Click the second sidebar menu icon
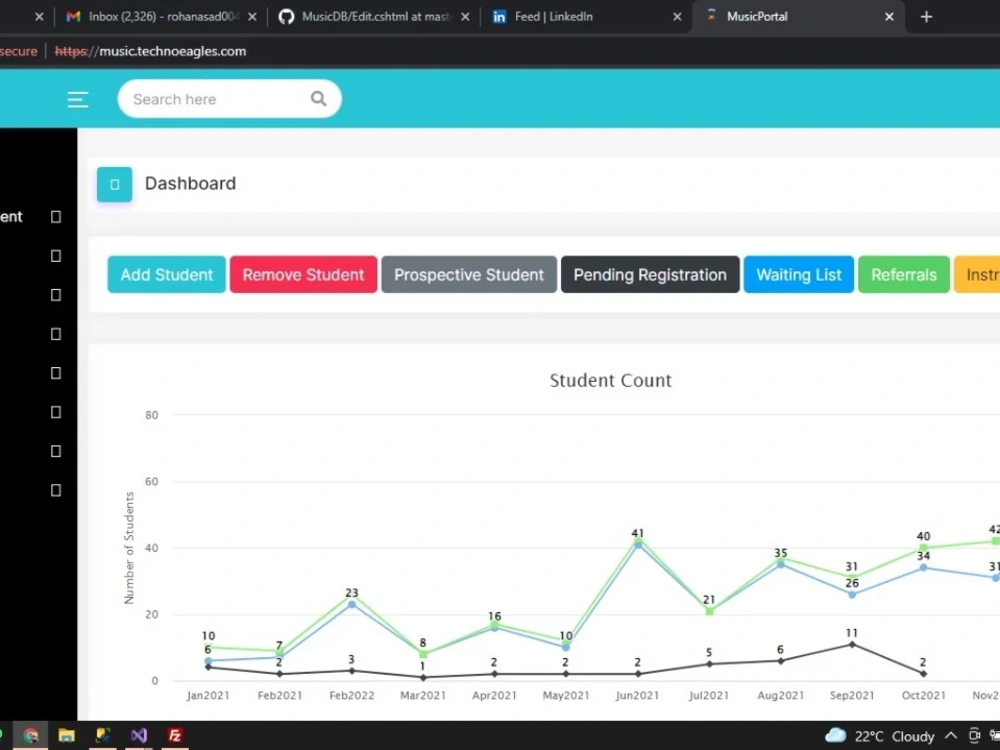The image size is (1000, 750). click(56, 256)
